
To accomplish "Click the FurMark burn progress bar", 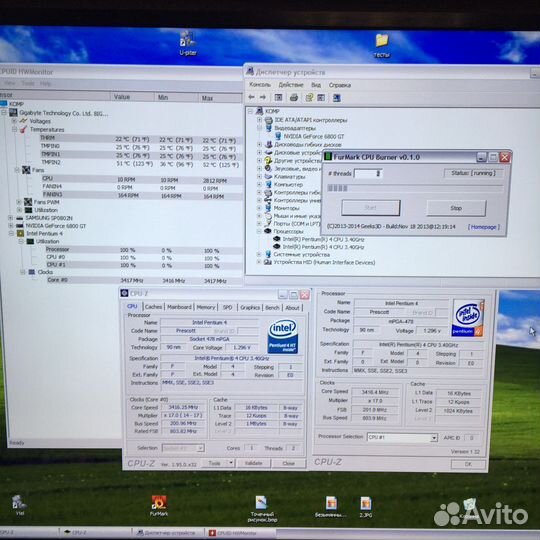I will [x=416, y=188].
